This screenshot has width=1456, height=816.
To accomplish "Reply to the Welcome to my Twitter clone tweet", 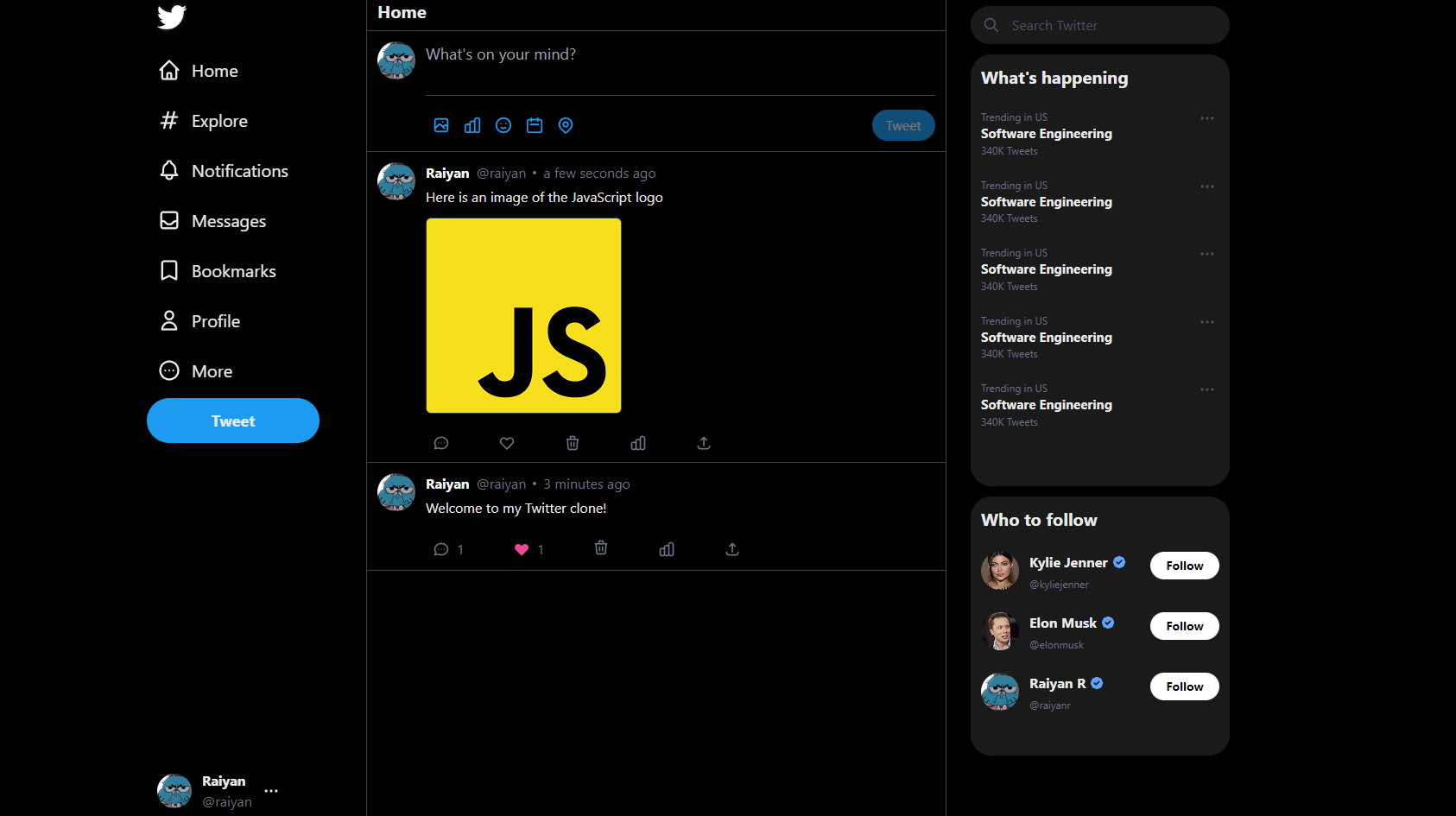I will [x=441, y=549].
